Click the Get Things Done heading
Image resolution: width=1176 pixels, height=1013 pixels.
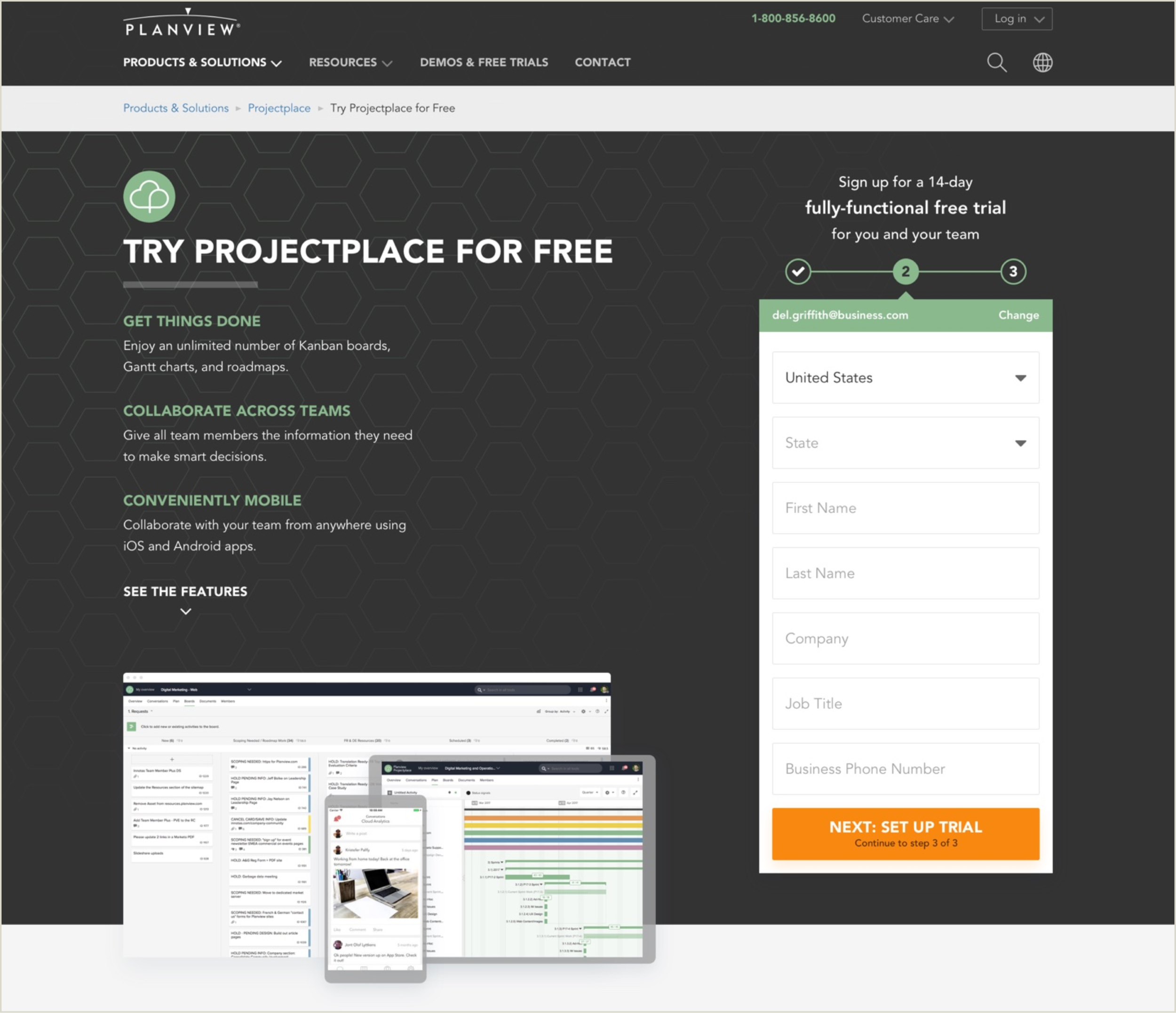(192, 321)
